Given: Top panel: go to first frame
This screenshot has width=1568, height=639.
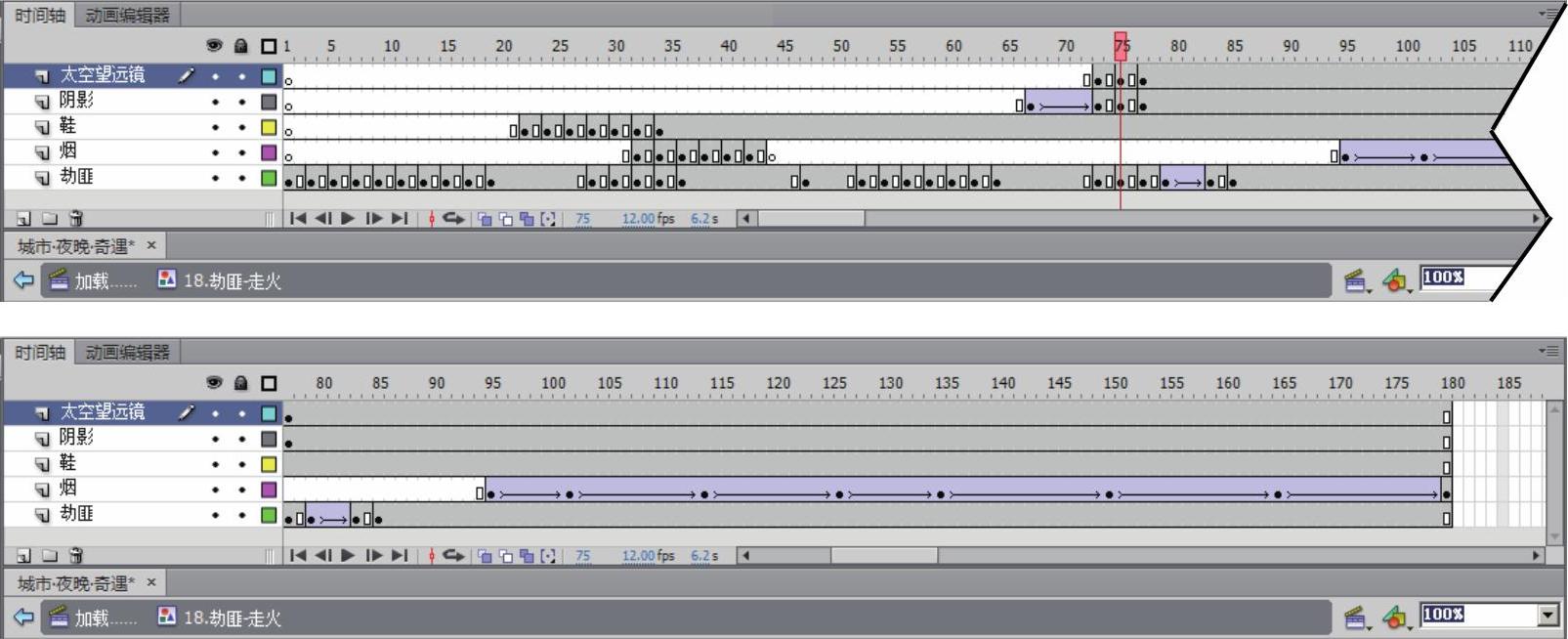Looking at the screenshot, I should pos(298,219).
